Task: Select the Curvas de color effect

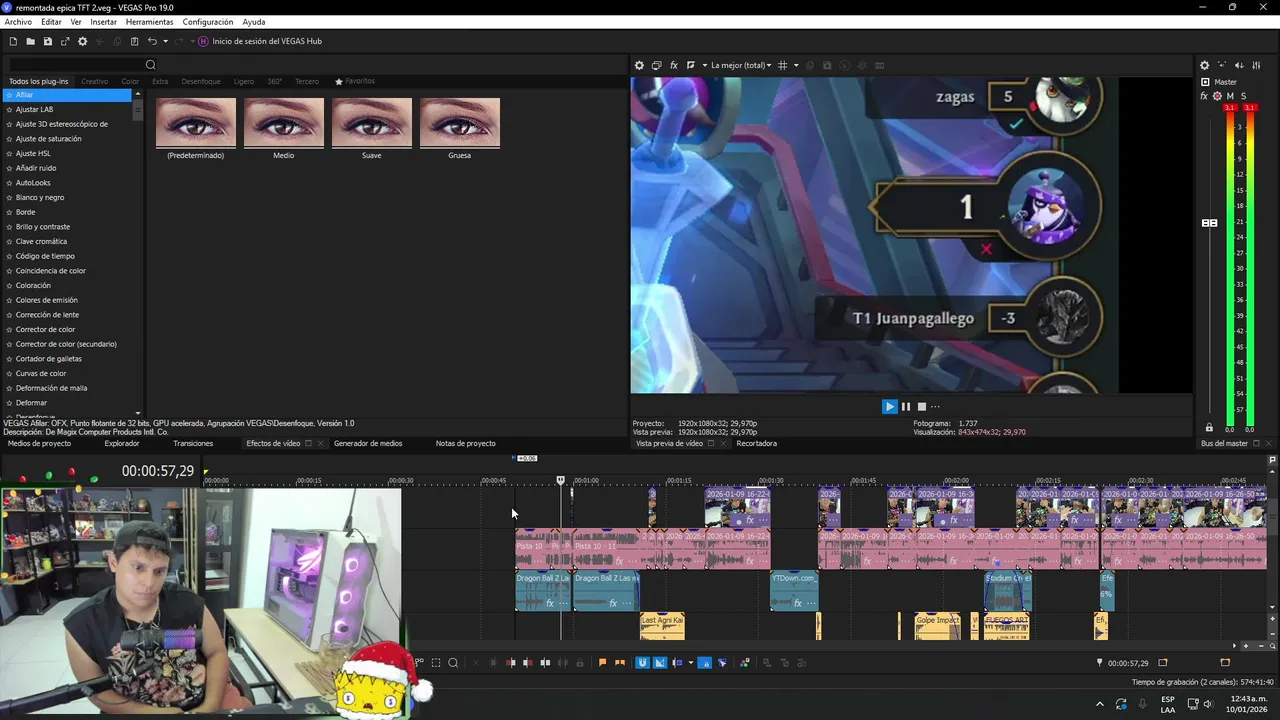Action: [x=41, y=373]
